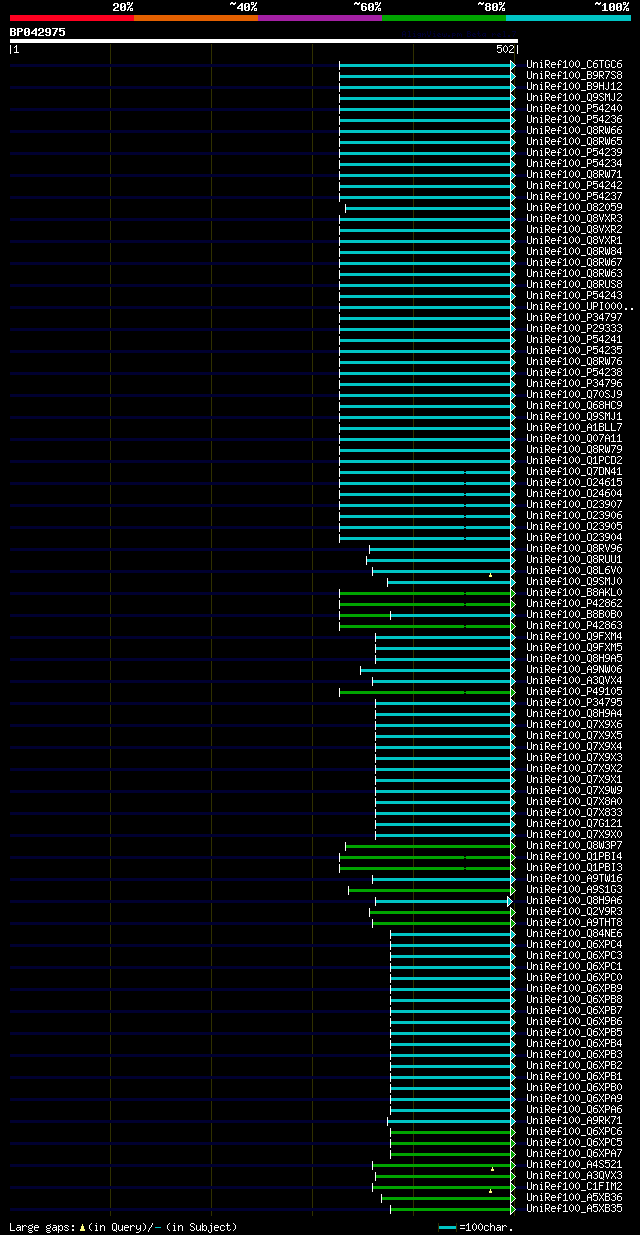The height and width of the screenshot is (1235, 640).
Task: Click the cyan ~100% identity legend segment
Action: click(568, 18)
